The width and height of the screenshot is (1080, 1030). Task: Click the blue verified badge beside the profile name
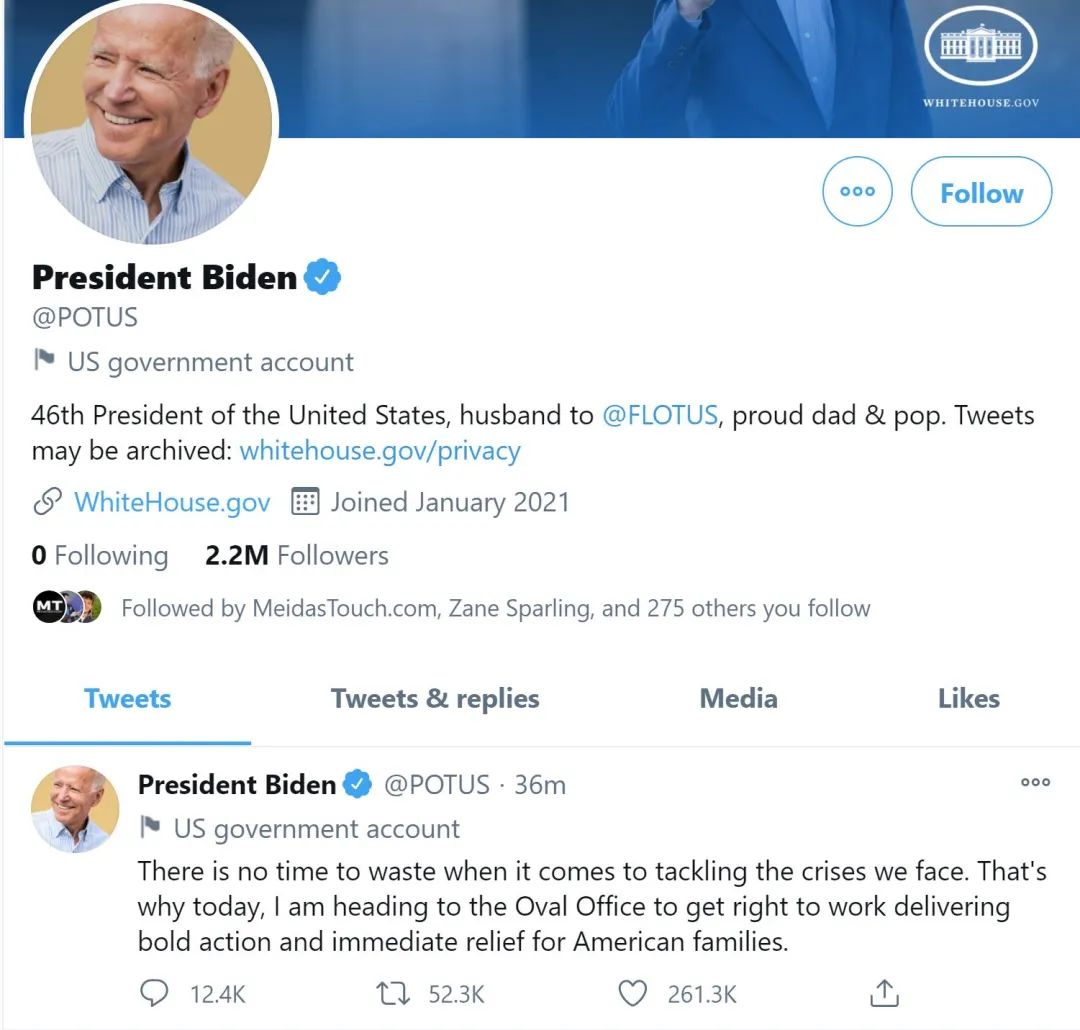click(323, 277)
